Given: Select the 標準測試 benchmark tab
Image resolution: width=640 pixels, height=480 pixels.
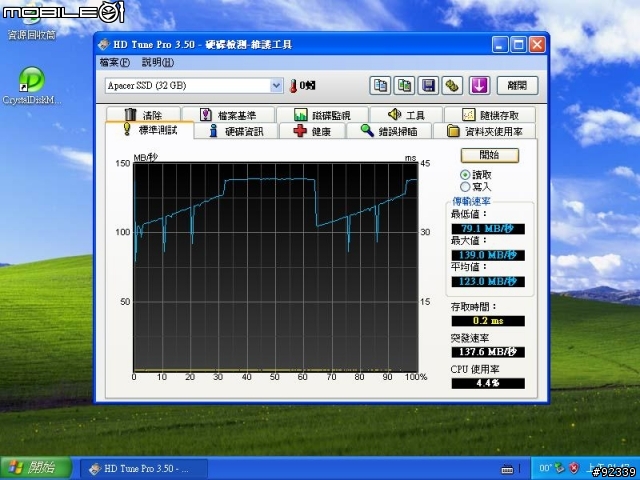Looking at the screenshot, I should click(150, 130).
